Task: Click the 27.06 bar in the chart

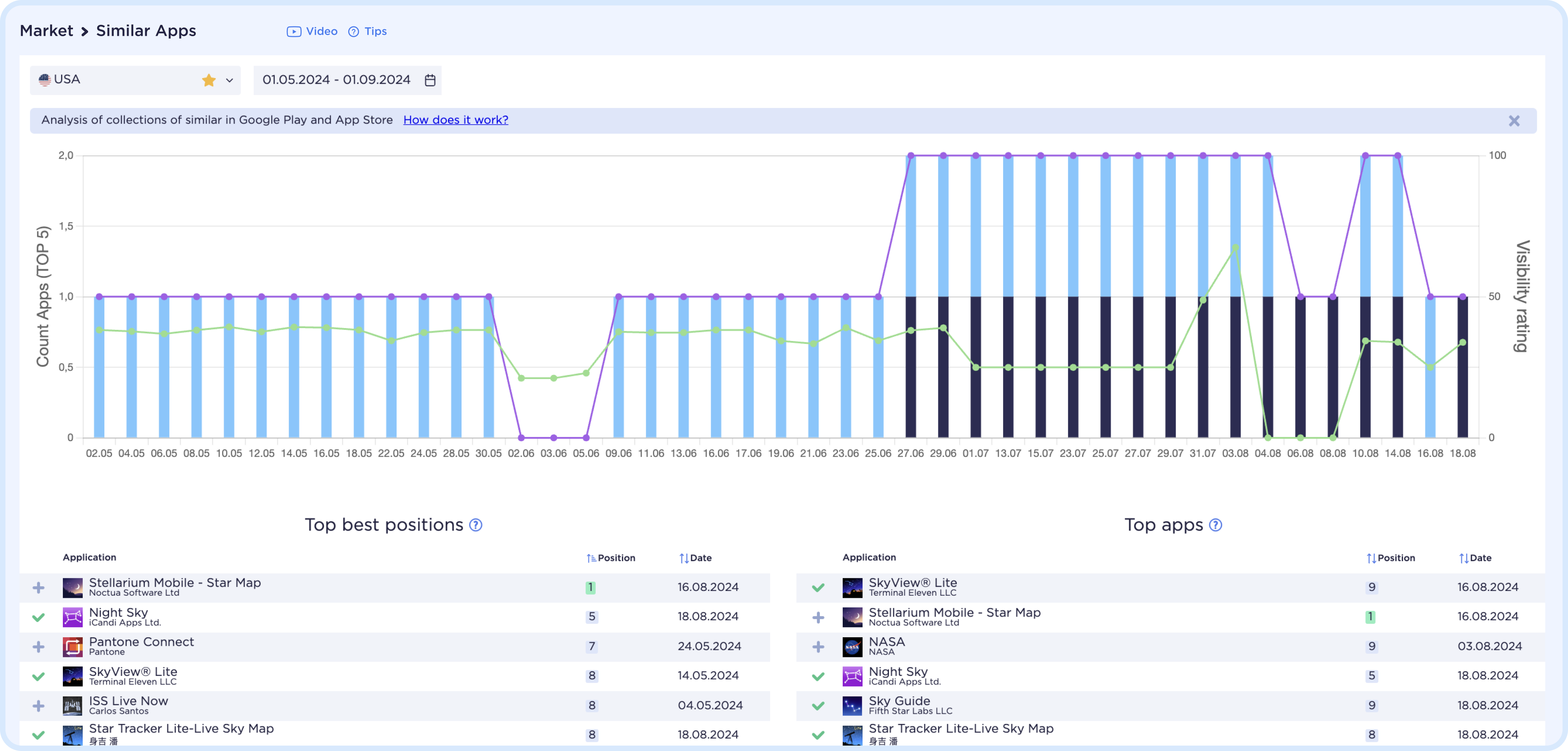Action: click(x=911, y=296)
